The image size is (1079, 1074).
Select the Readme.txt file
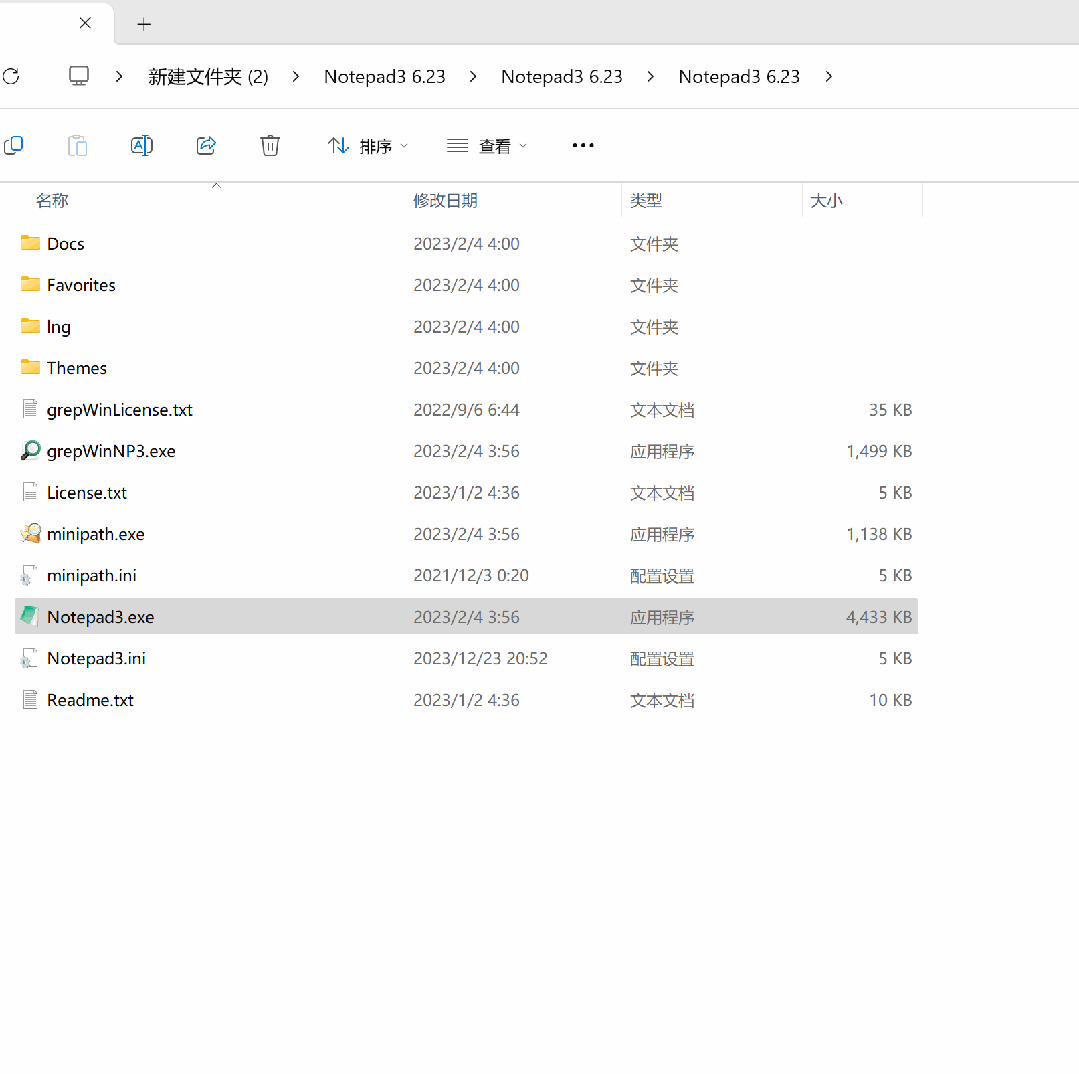[x=90, y=700]
